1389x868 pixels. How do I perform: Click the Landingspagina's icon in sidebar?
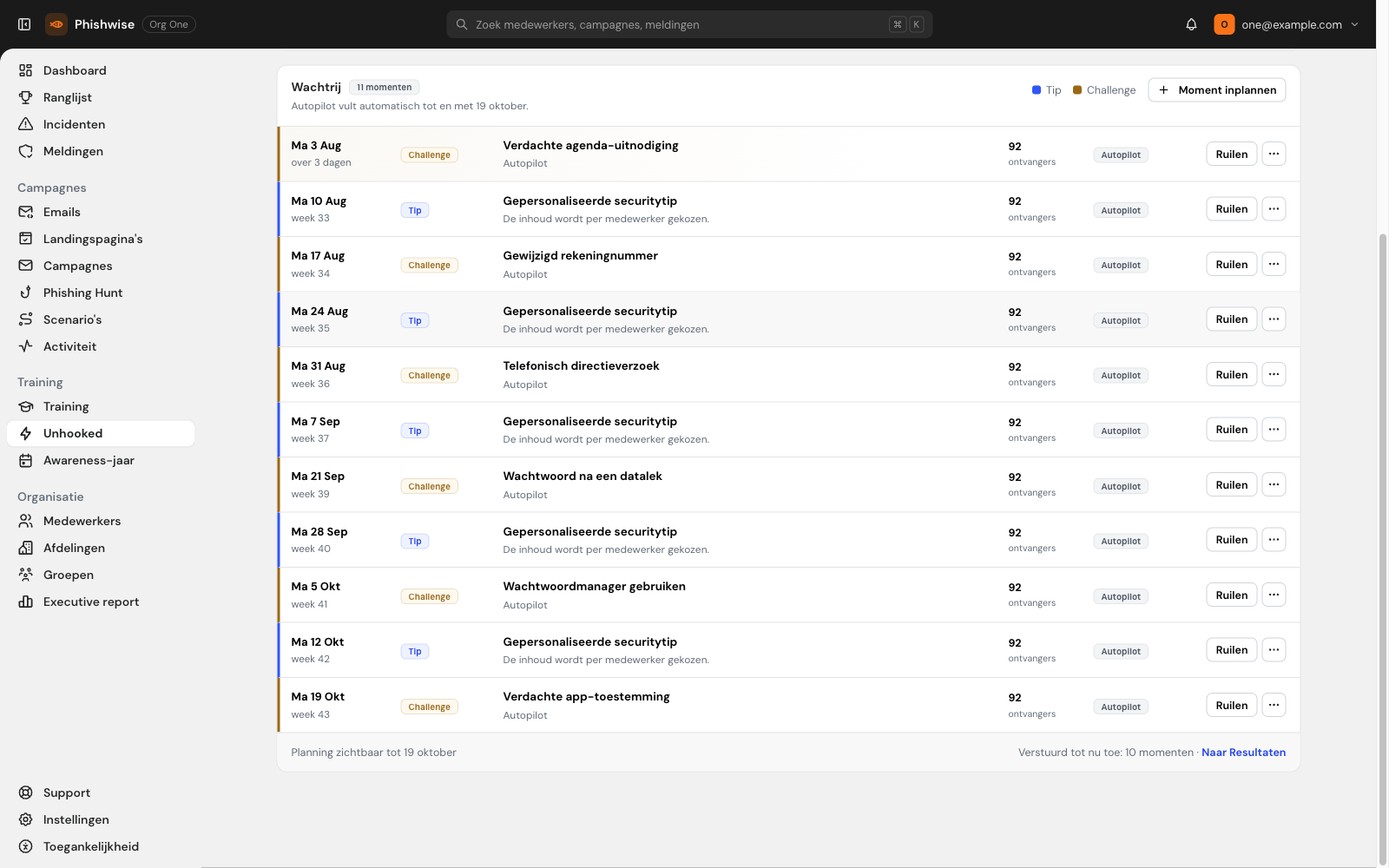point(26,239)
